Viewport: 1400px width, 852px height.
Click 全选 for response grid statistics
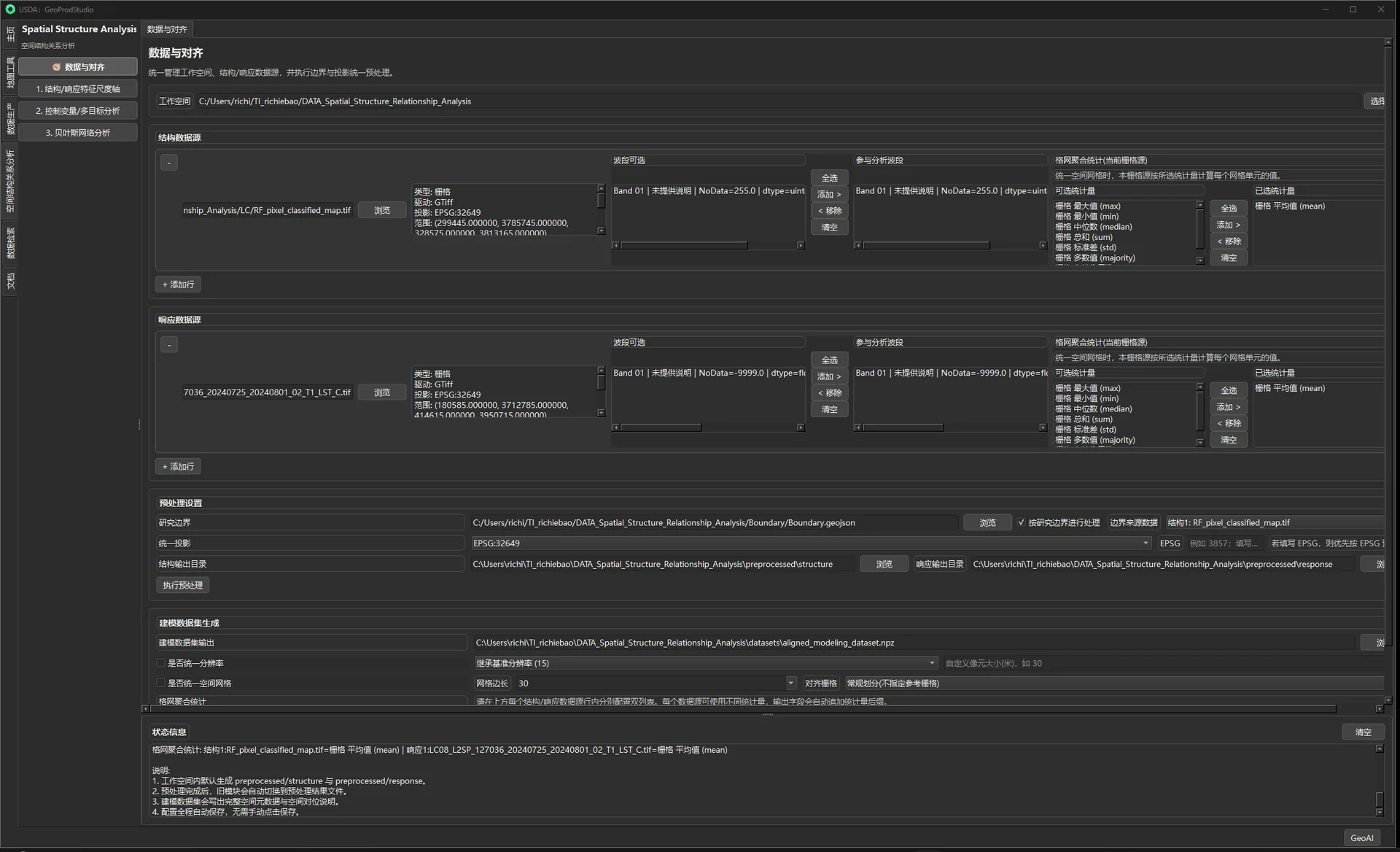point(1229,391)
